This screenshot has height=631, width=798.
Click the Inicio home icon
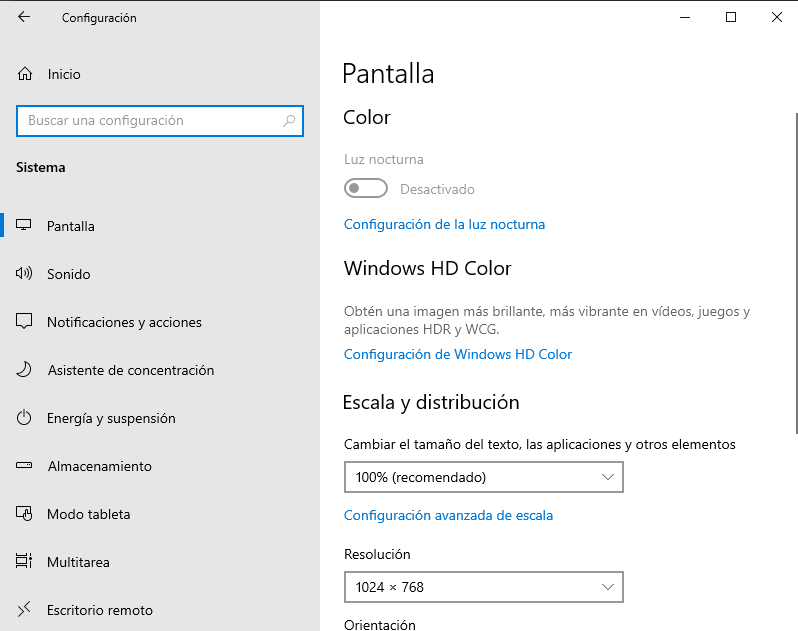pyautogui.click(x=25, y=74)
